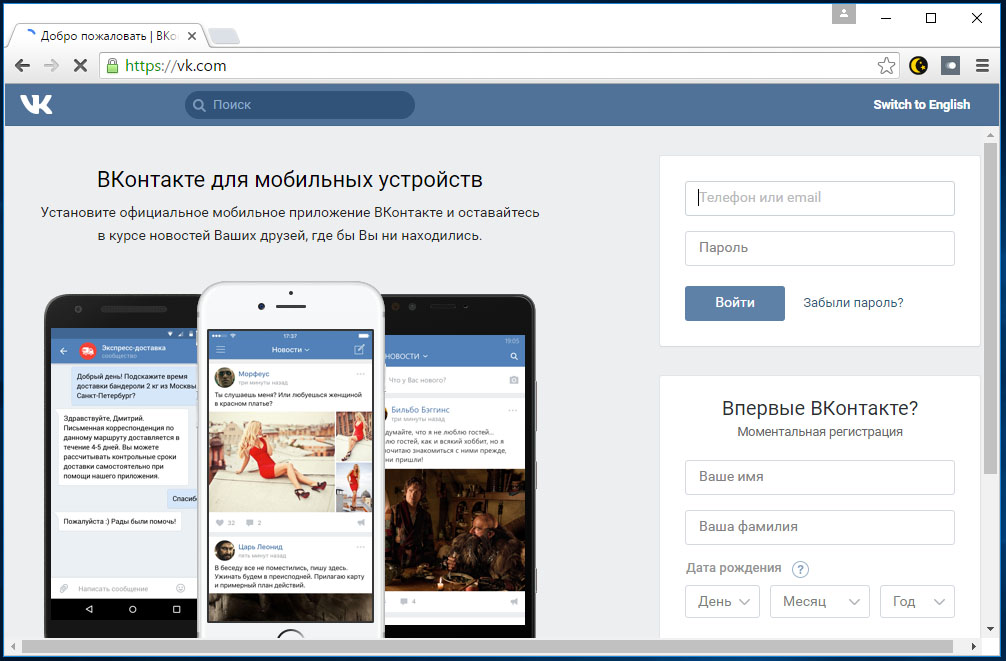The width and height of the screenshot is (1006, 661).
Task: Focus the Телефон или email field
Action: coord(820,198)
